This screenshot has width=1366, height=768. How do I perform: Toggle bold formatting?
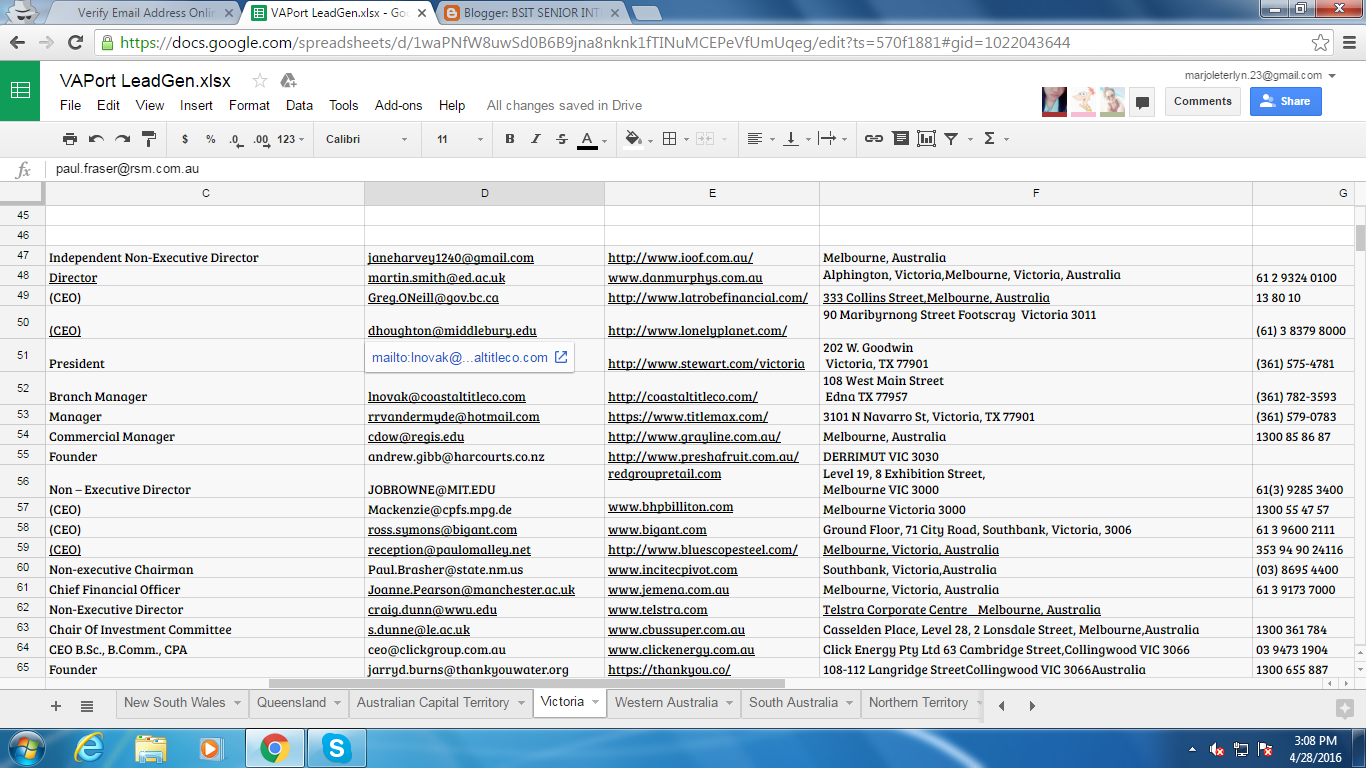(x=509, y=139)
